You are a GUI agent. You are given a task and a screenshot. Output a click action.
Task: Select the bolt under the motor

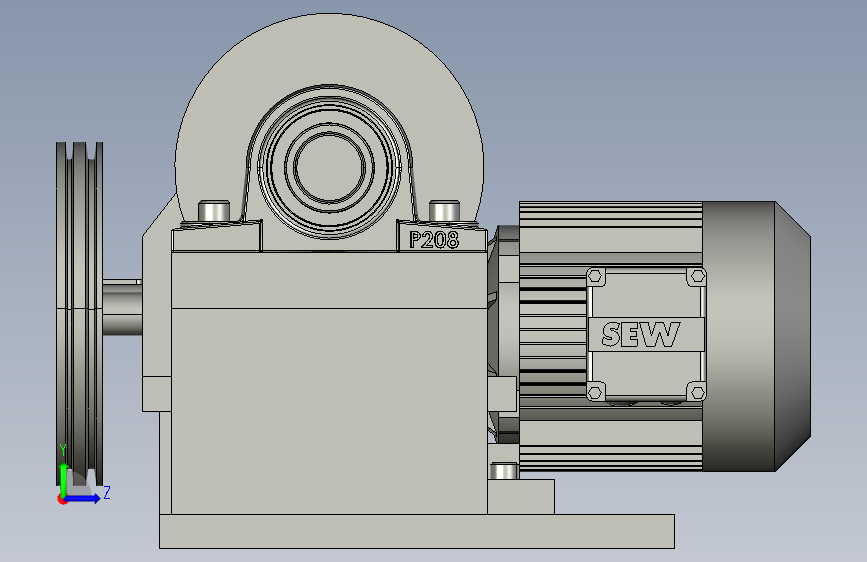[x=504, y=471]
